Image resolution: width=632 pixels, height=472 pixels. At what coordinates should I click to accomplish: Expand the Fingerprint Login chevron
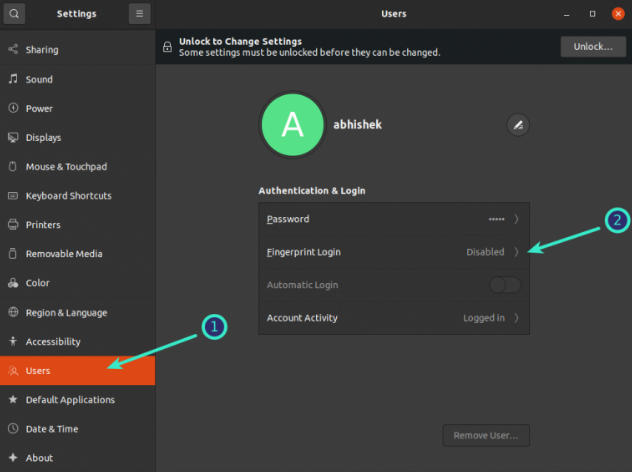pos(516,252)
